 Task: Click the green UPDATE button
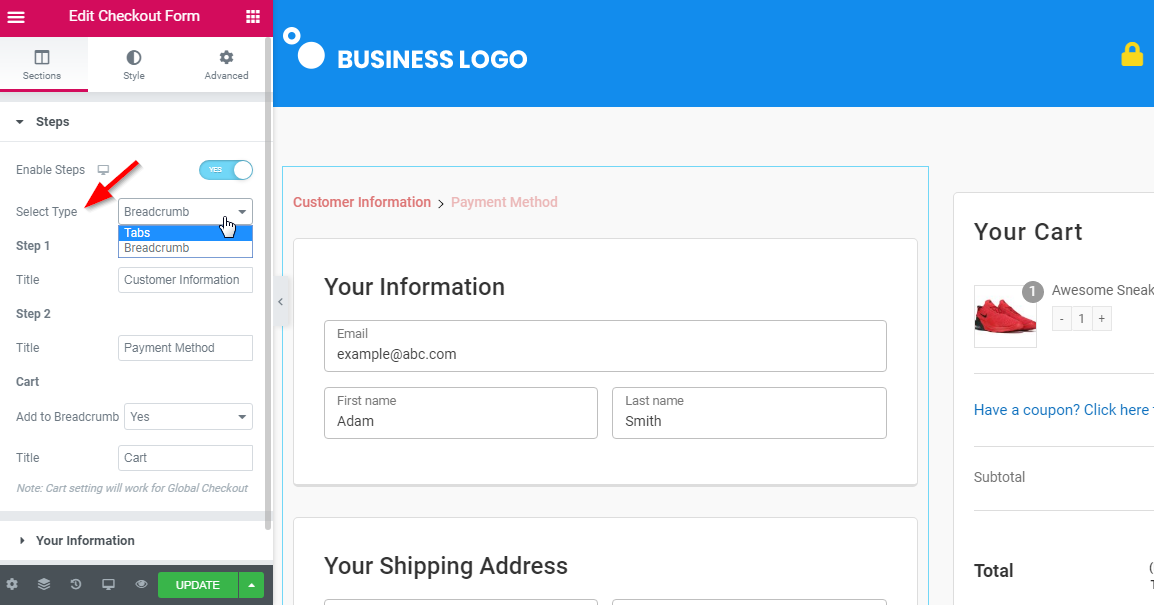tap(198, 585)
